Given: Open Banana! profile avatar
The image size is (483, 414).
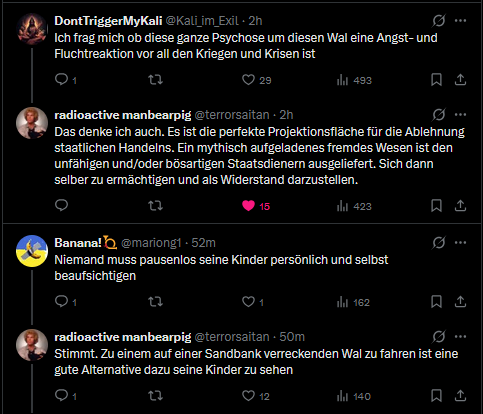Looking at the screenshot, I should point(32,251).
